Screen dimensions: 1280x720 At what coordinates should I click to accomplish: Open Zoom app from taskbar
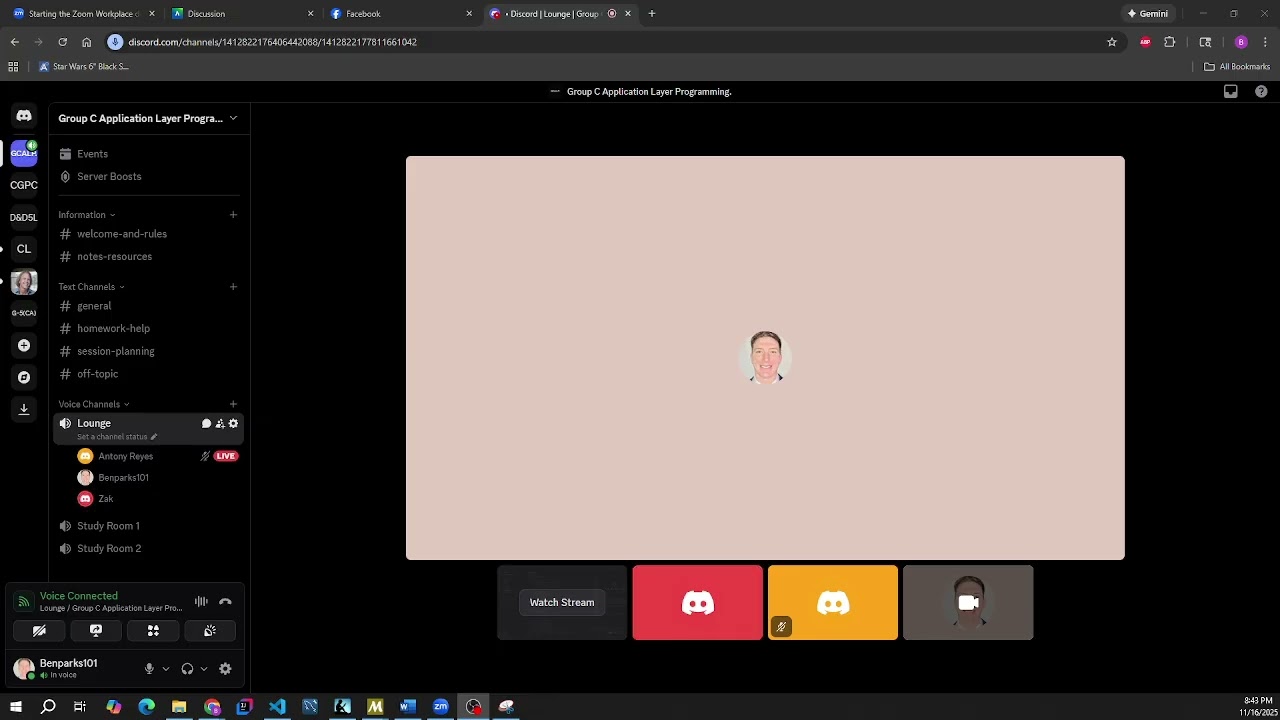click(x=441, y=707)
